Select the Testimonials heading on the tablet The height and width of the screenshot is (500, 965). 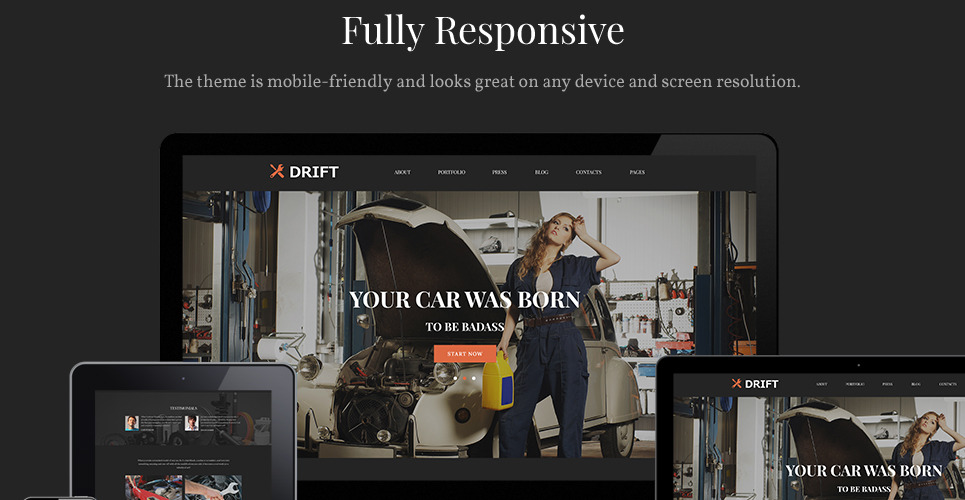[x=184, y=408]
